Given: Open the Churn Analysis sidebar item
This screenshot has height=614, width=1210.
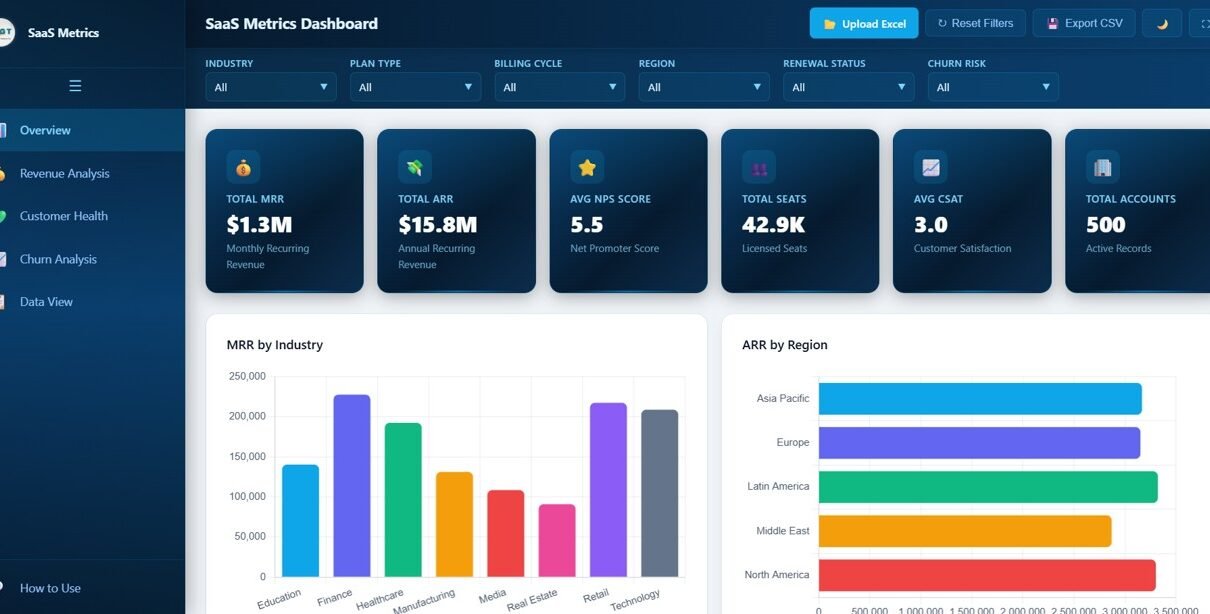Looking at the screenshot, I should coord(58,259).
